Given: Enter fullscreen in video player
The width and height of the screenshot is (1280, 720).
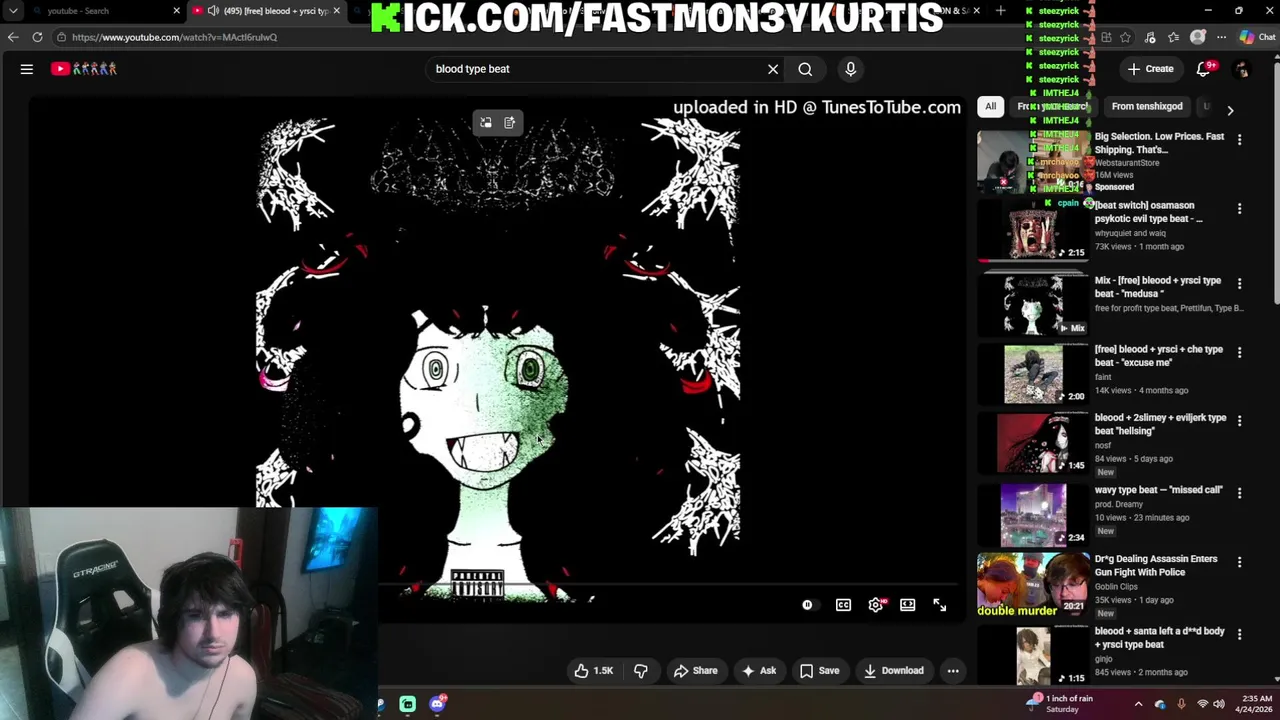Looking at the screenshot, I should click(x=939, y=605).
